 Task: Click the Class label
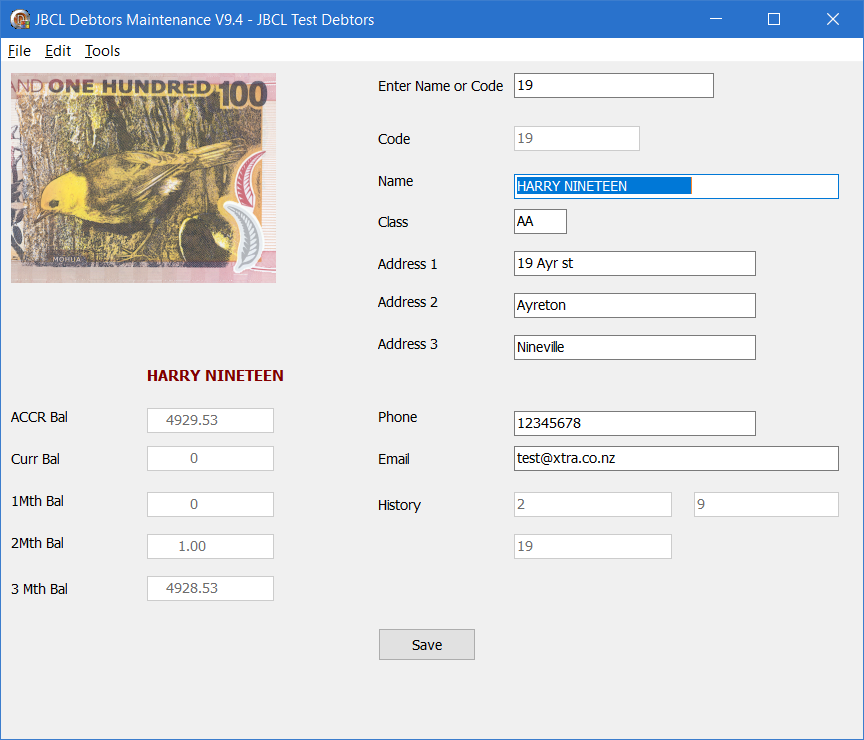(x=393, y=222)
